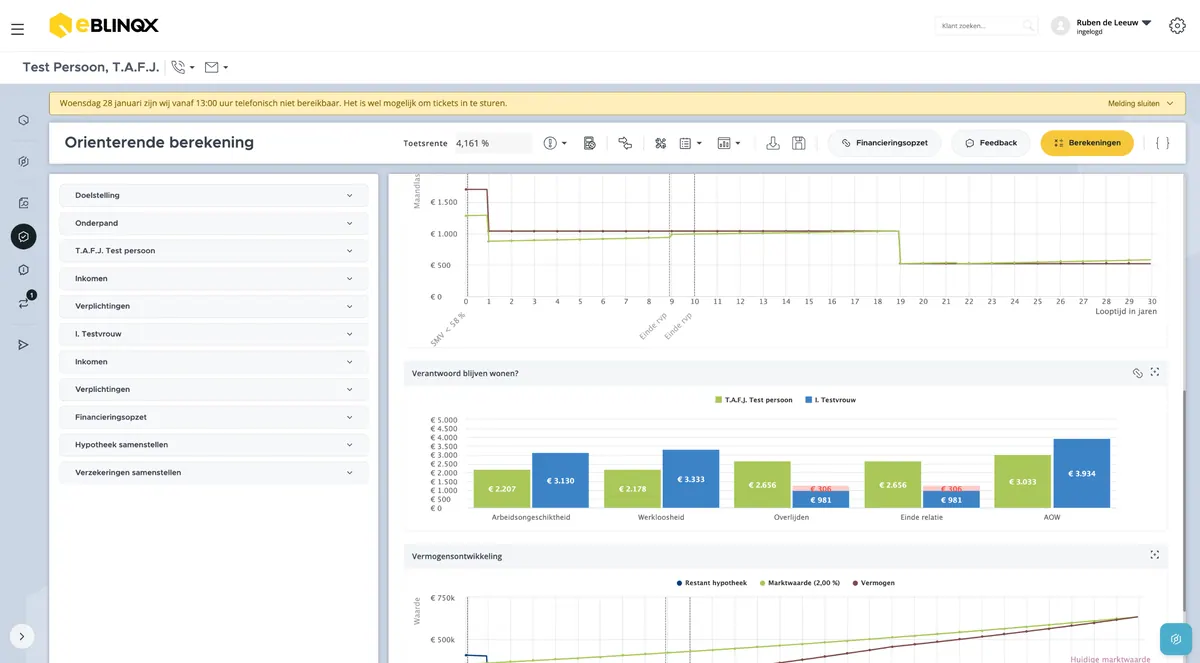
Task: Expand the Financieringsopzet accordion section
Action: (214, 417)
